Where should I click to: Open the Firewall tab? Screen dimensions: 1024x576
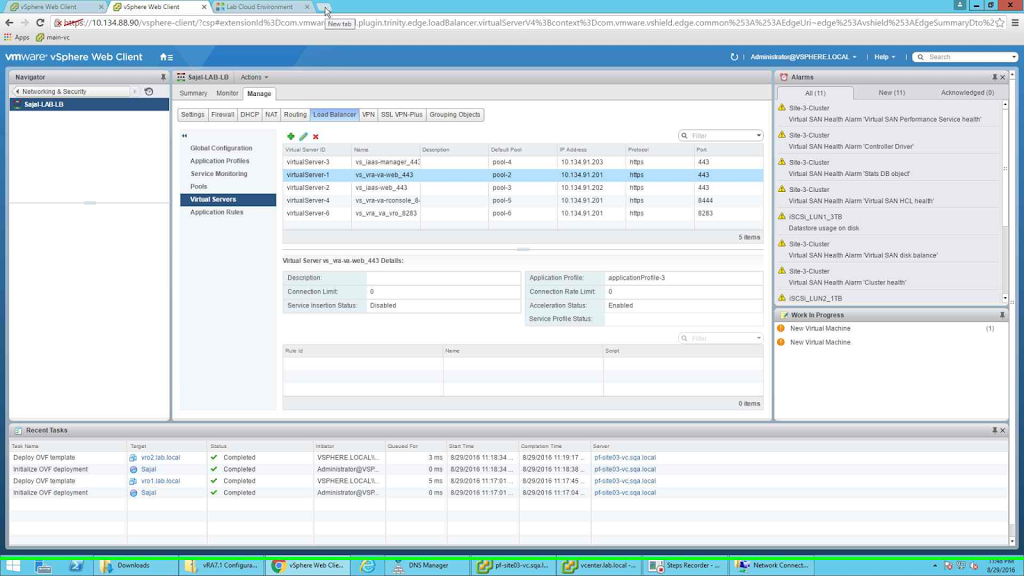[x=223, y=114]
